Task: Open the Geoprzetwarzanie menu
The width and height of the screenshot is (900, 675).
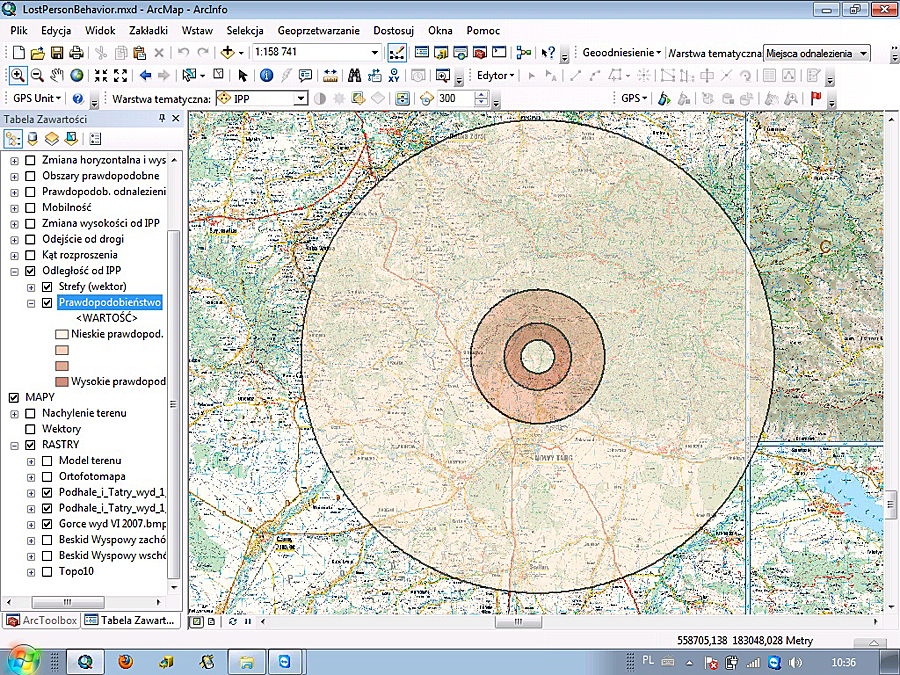Action: [319, 31]
